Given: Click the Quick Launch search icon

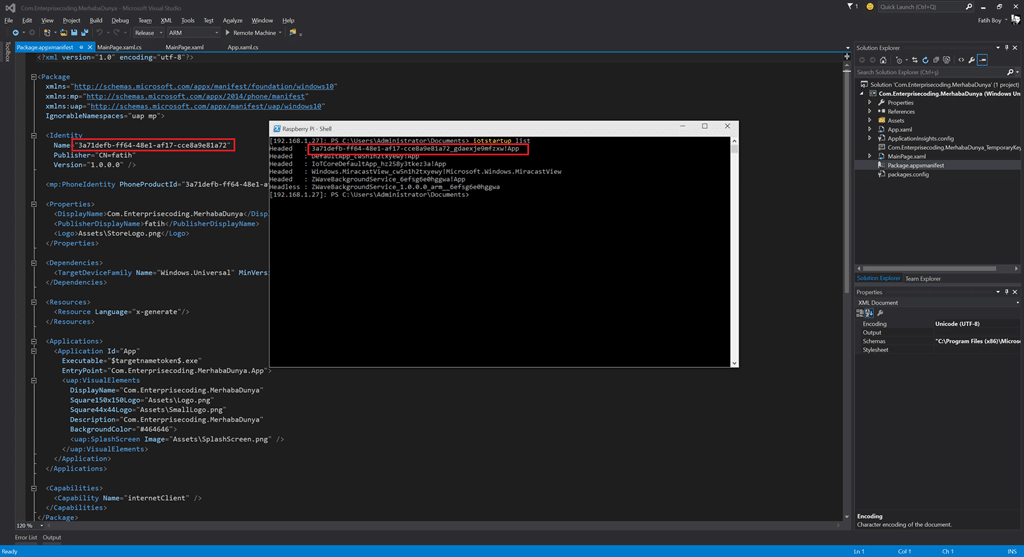Looking at the screenshot, I should coord(969,7).
